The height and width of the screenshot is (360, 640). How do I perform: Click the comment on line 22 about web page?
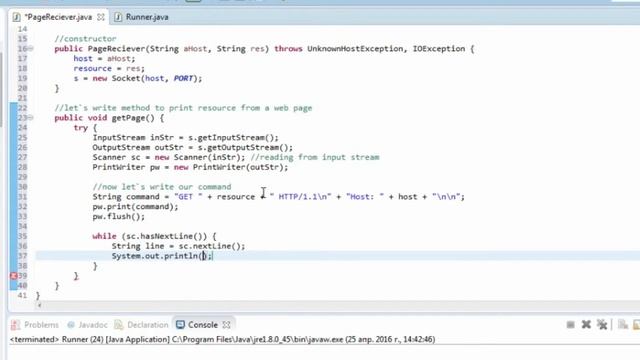point(183,108)
